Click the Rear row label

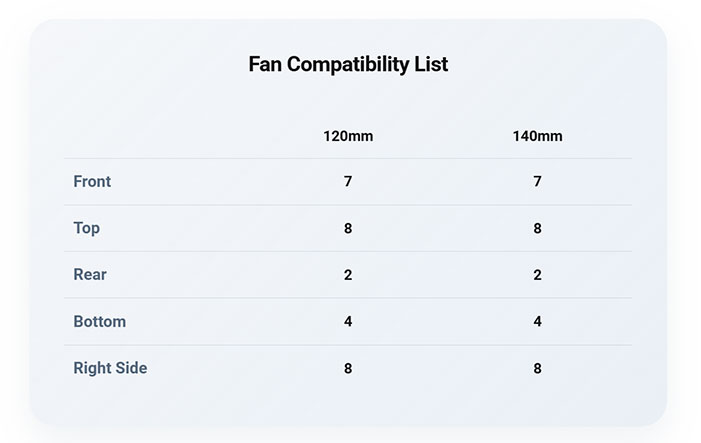[x=90, y=274]
